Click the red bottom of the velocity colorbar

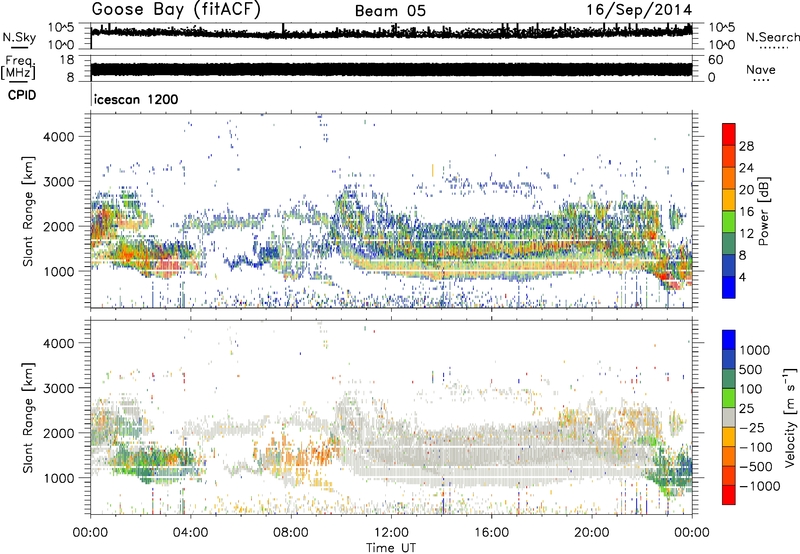(729, 495)
